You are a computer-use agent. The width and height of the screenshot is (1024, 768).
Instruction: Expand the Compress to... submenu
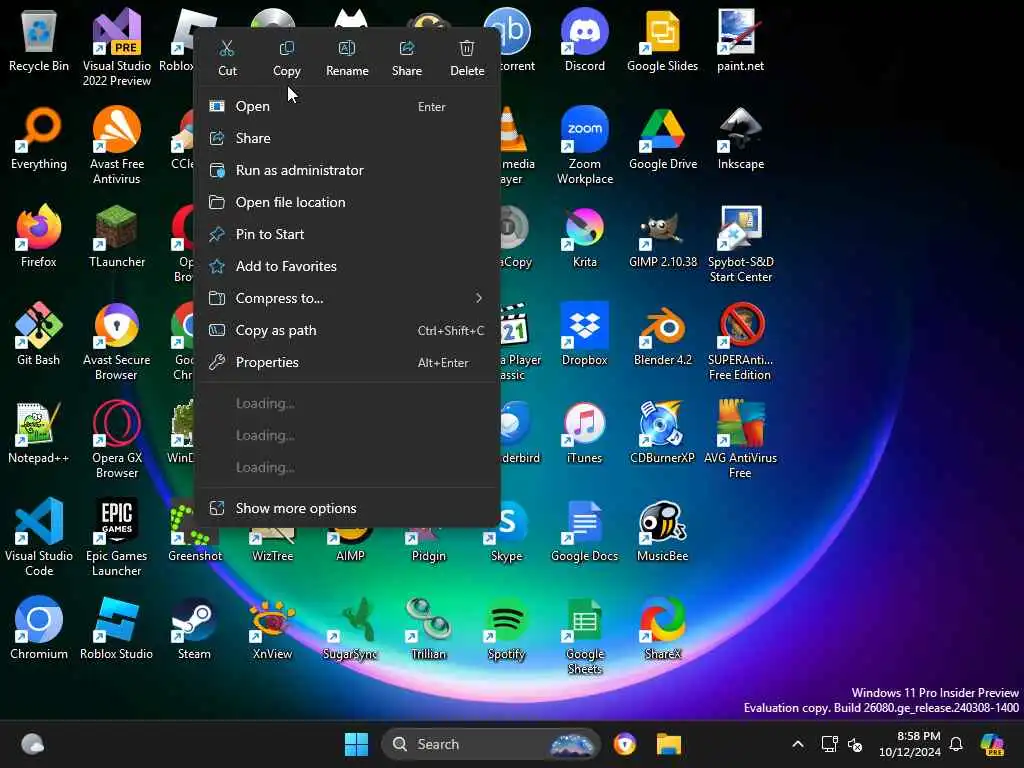(347, 298)
